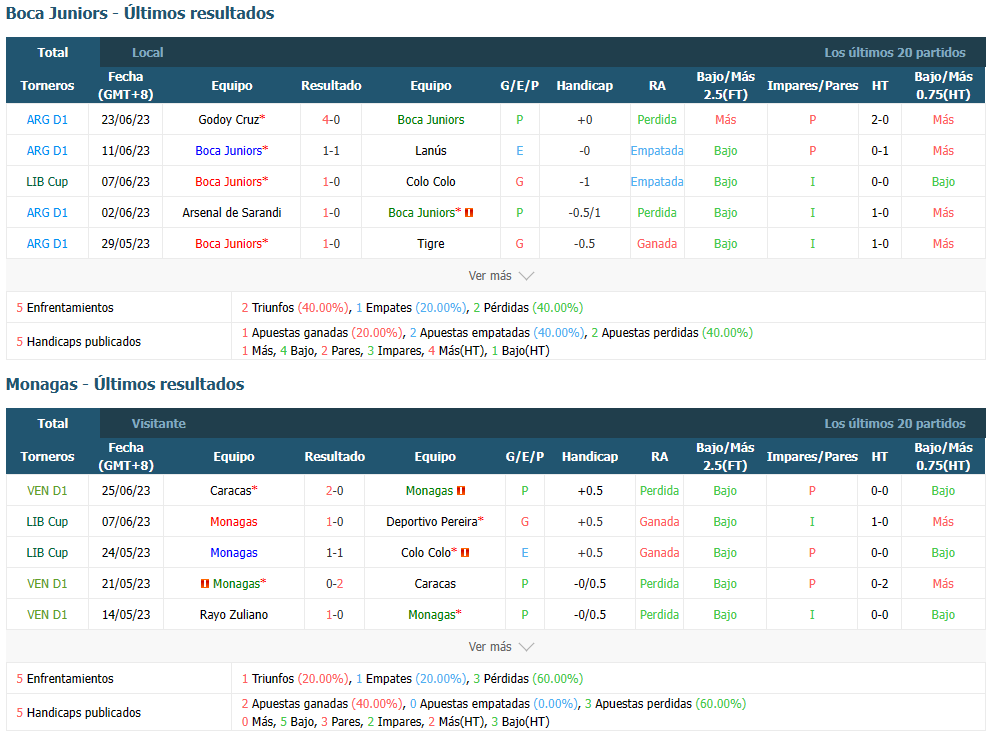Click Lanús team name
The width and height of the screenshot is (994, 739).
431,151
